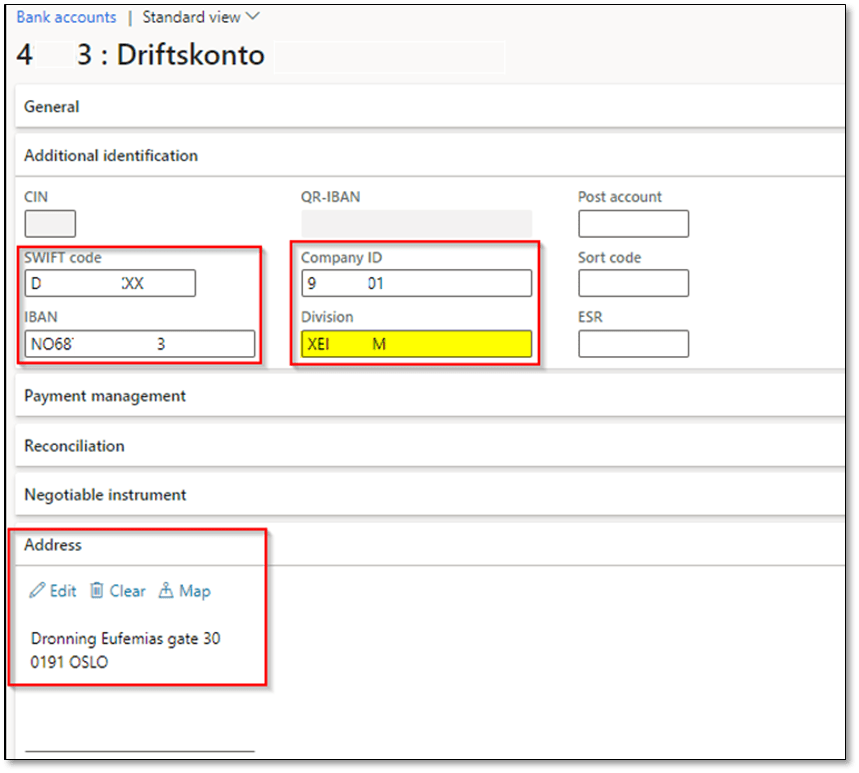The image size is (859, 773).
Task: Click the greyed QR-IBAN field
Action: (x=416, y=224)
